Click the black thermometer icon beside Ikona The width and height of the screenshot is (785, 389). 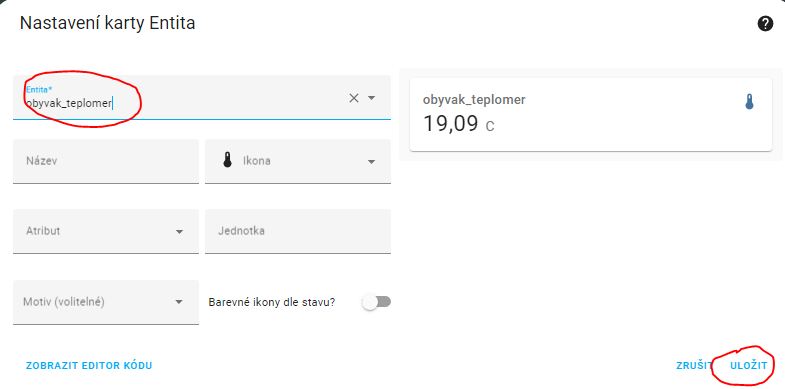point(227,161)
